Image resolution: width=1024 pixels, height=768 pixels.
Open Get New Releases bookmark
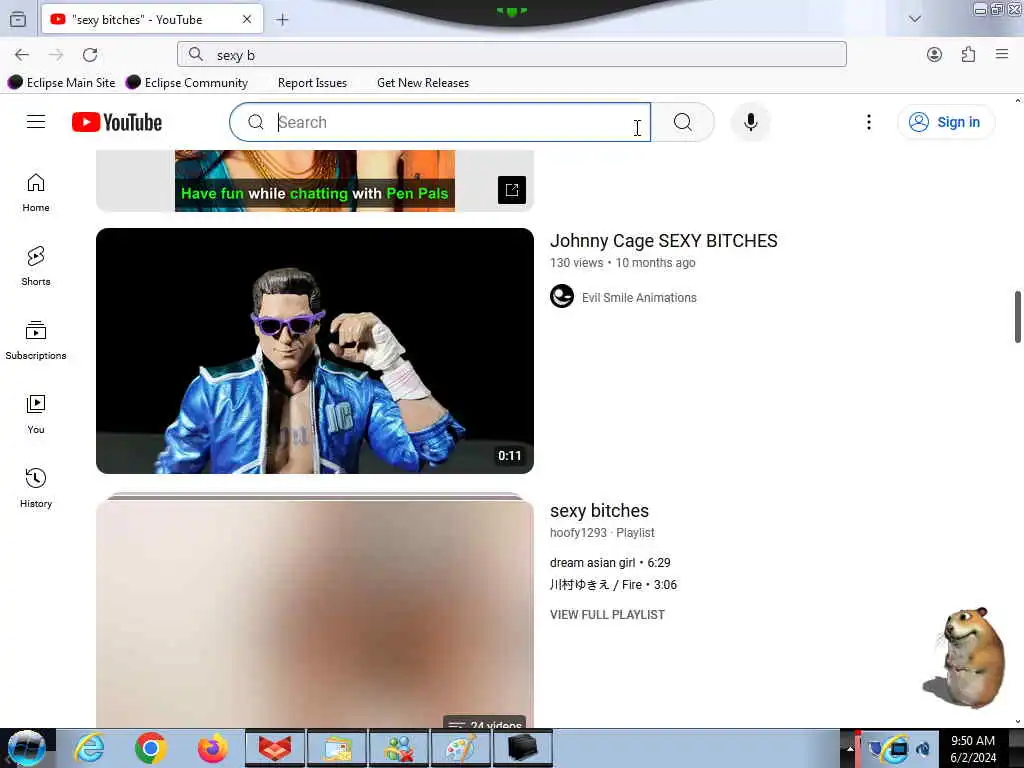[x=423, y=83]
